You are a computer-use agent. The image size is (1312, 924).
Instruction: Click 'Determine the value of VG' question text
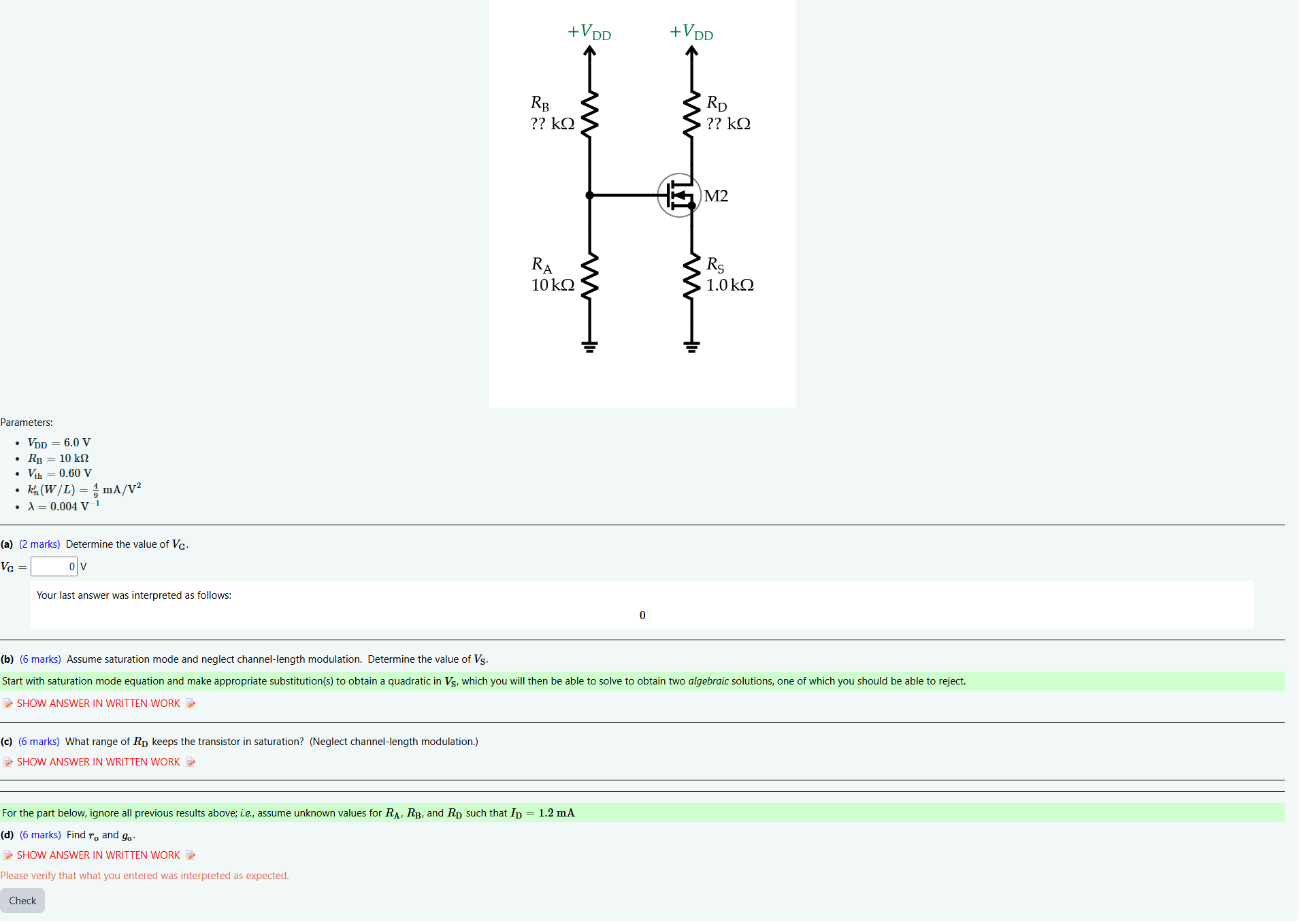[127, 544]
